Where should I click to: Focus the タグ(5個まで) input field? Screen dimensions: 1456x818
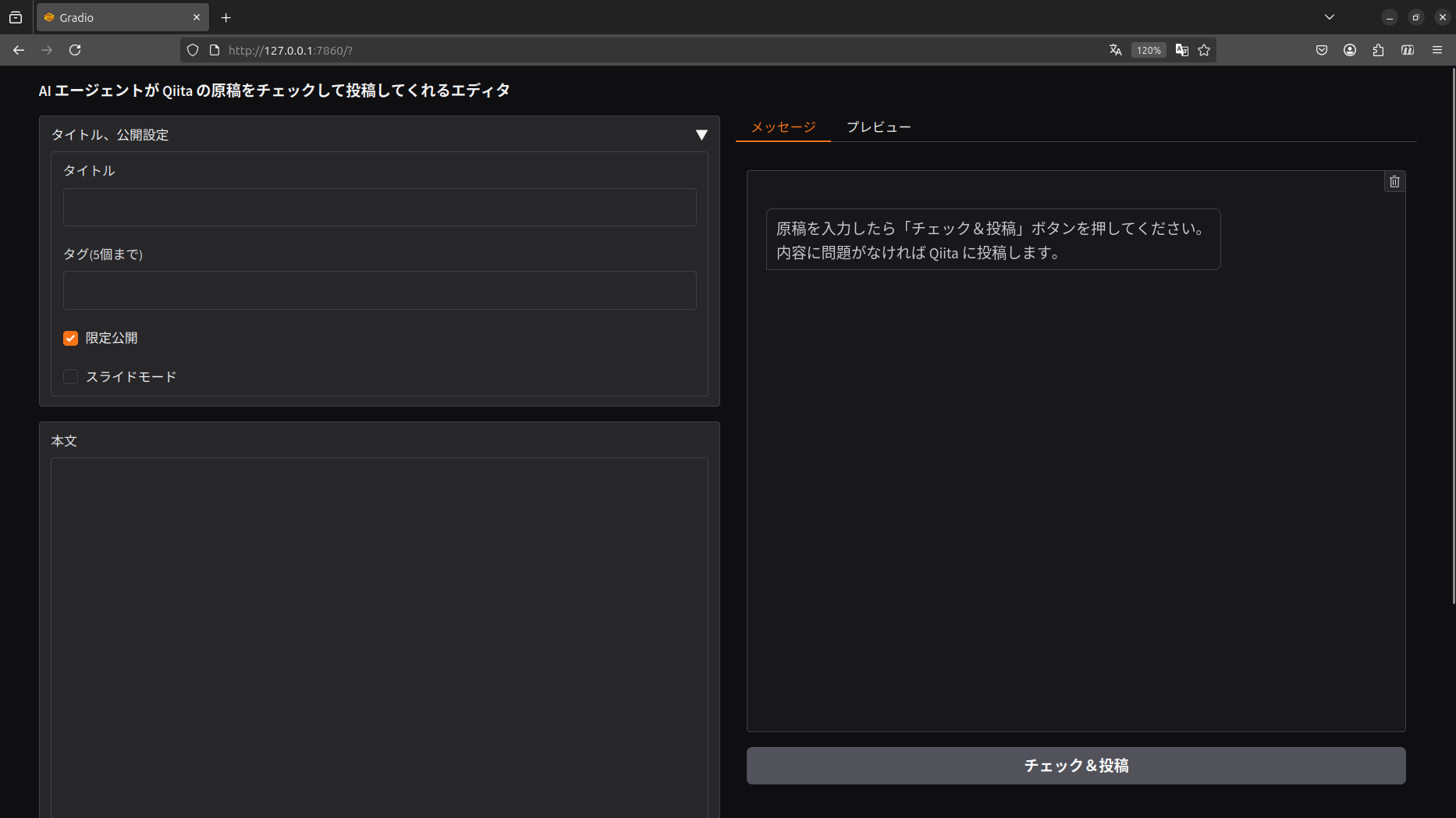[380, 290]
